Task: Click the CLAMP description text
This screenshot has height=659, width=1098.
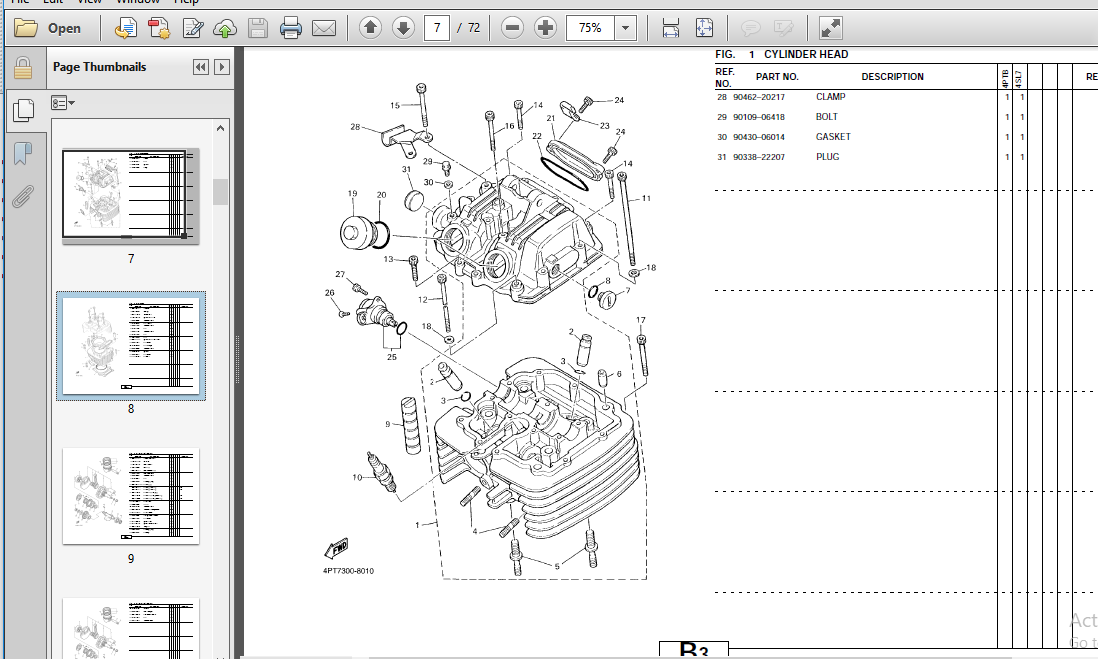Action: 831,97
